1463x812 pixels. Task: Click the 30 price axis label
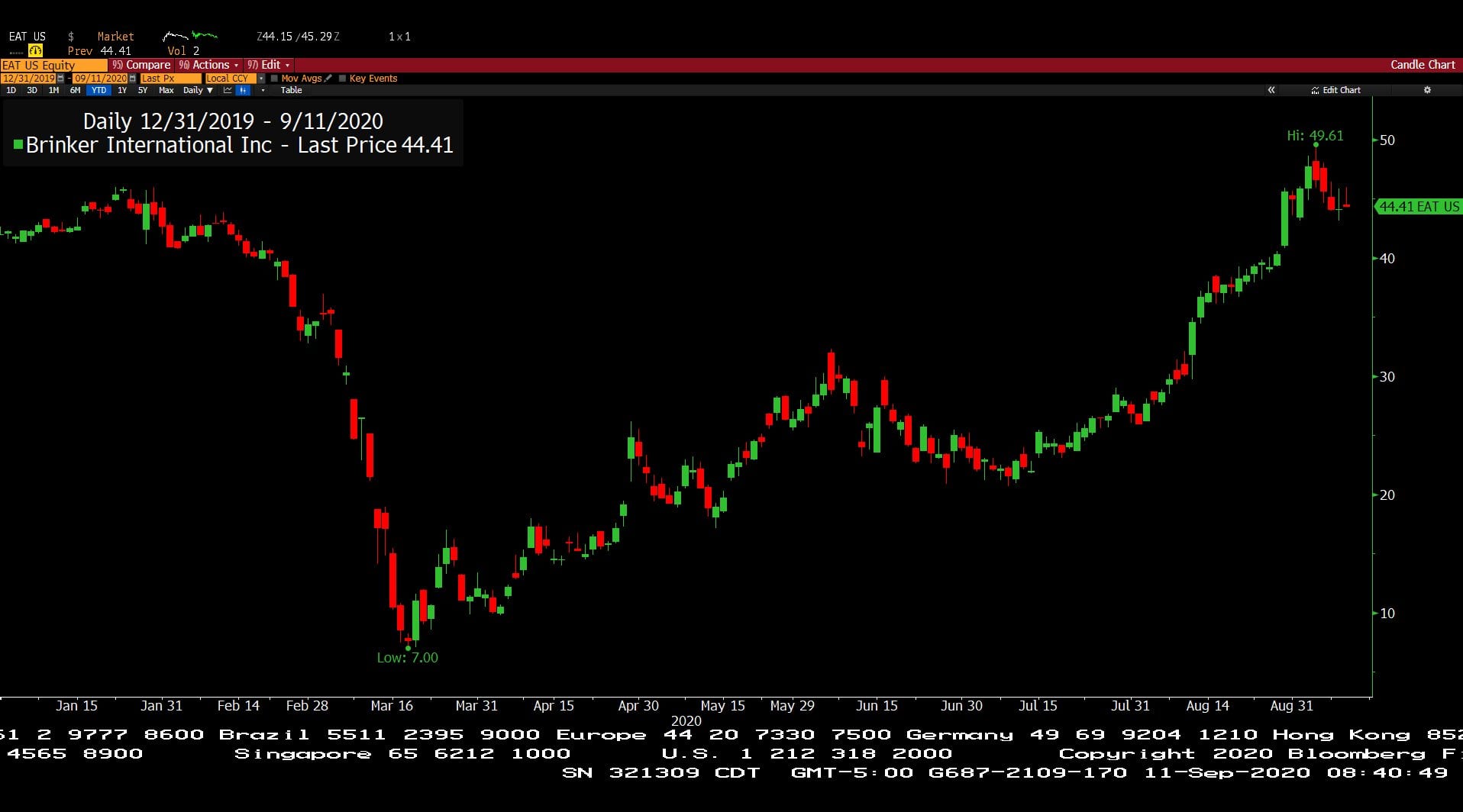click(x=1387, y=376)
